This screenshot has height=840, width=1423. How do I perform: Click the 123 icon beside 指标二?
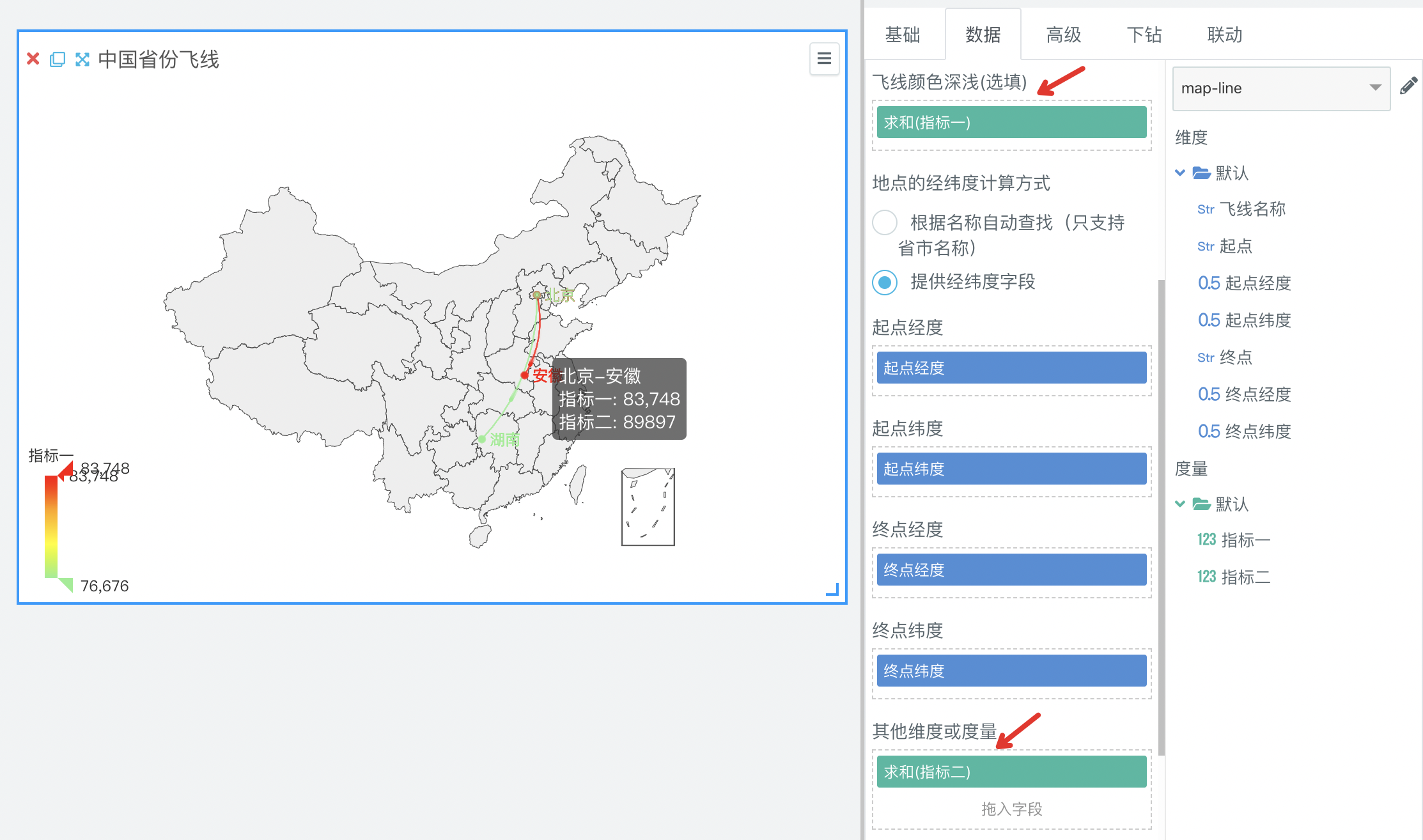click(x=1207, y=577)
